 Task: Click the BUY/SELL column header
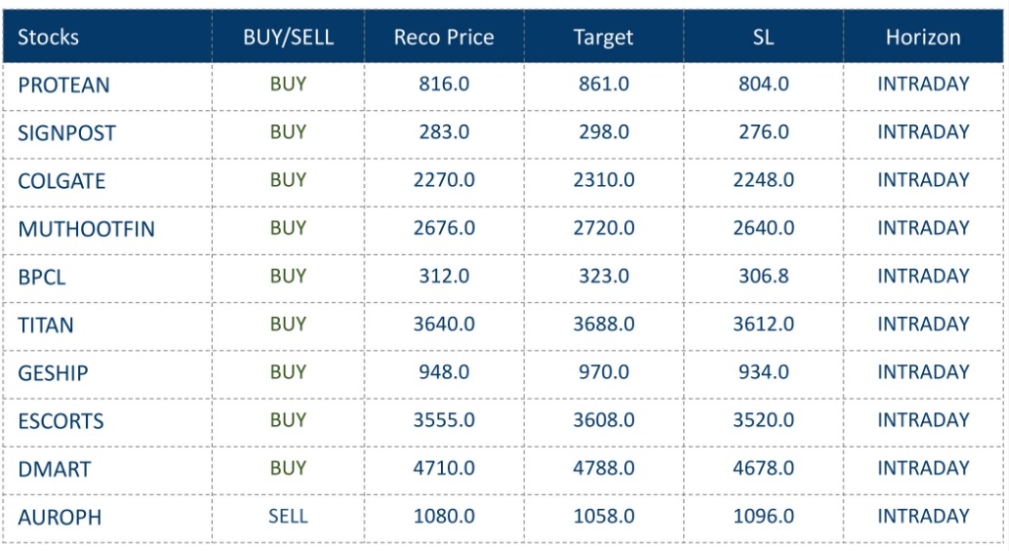[x=288, y=37]
